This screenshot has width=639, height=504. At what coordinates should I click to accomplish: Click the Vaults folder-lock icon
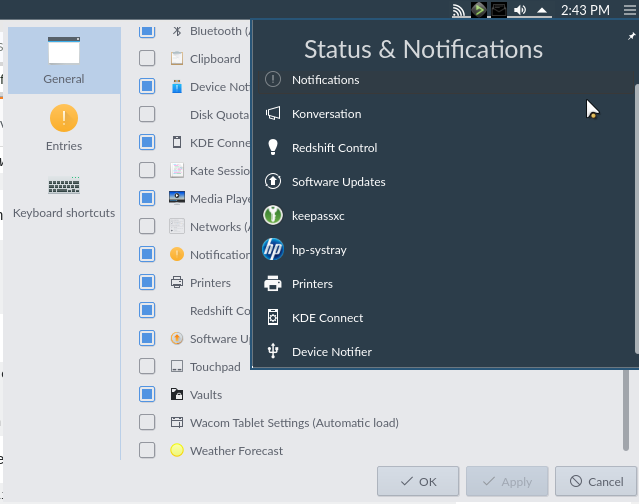tap(177, 394)
